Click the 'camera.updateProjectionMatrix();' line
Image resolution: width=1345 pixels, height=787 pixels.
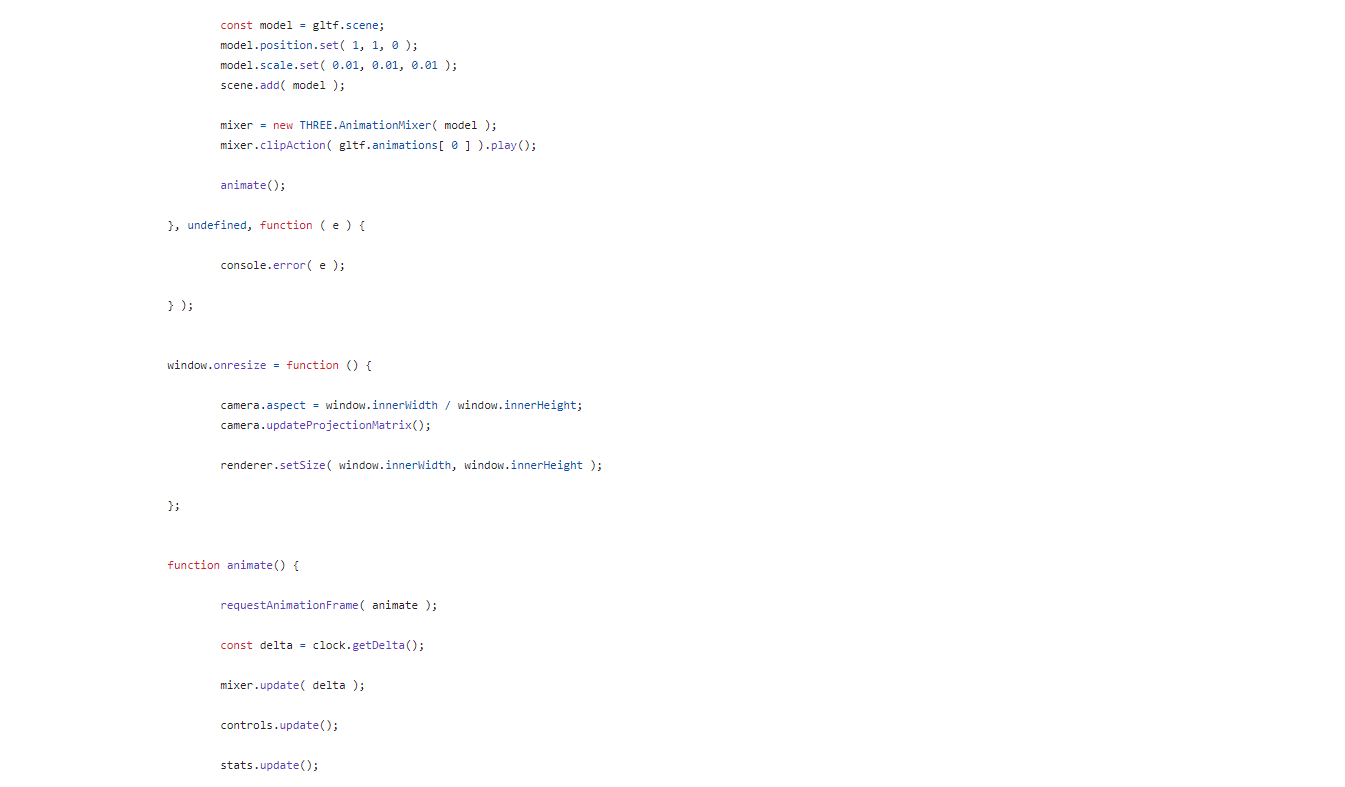point(325,425)
